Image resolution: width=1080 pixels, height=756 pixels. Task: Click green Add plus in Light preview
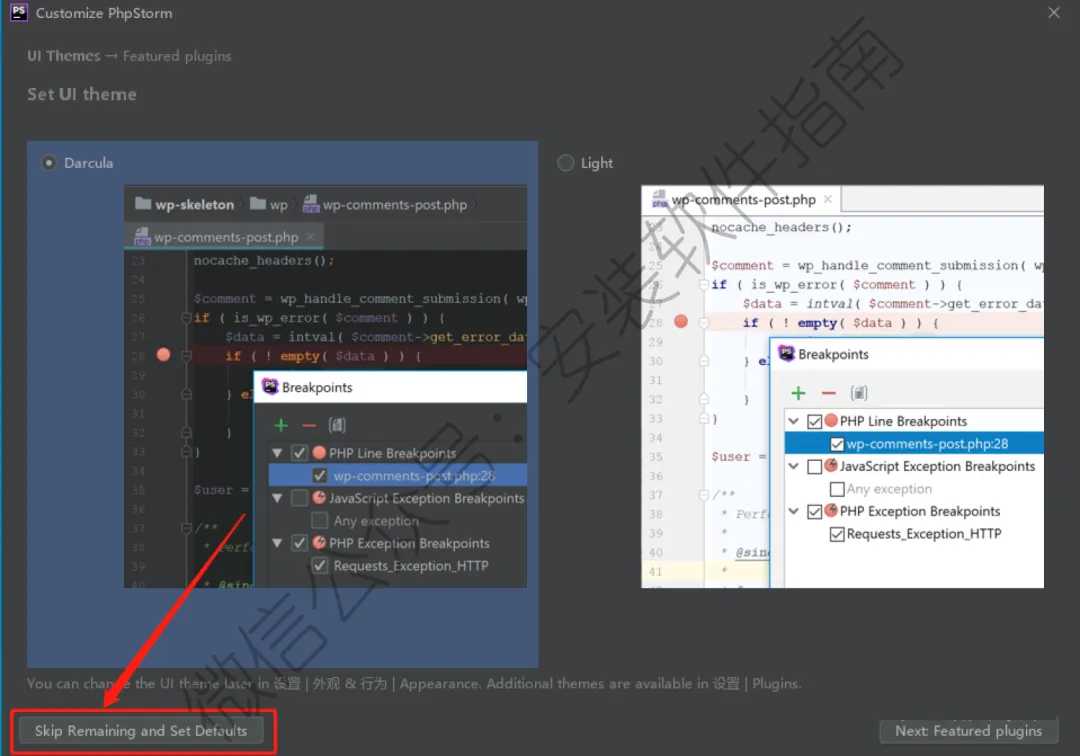[798, 393]
